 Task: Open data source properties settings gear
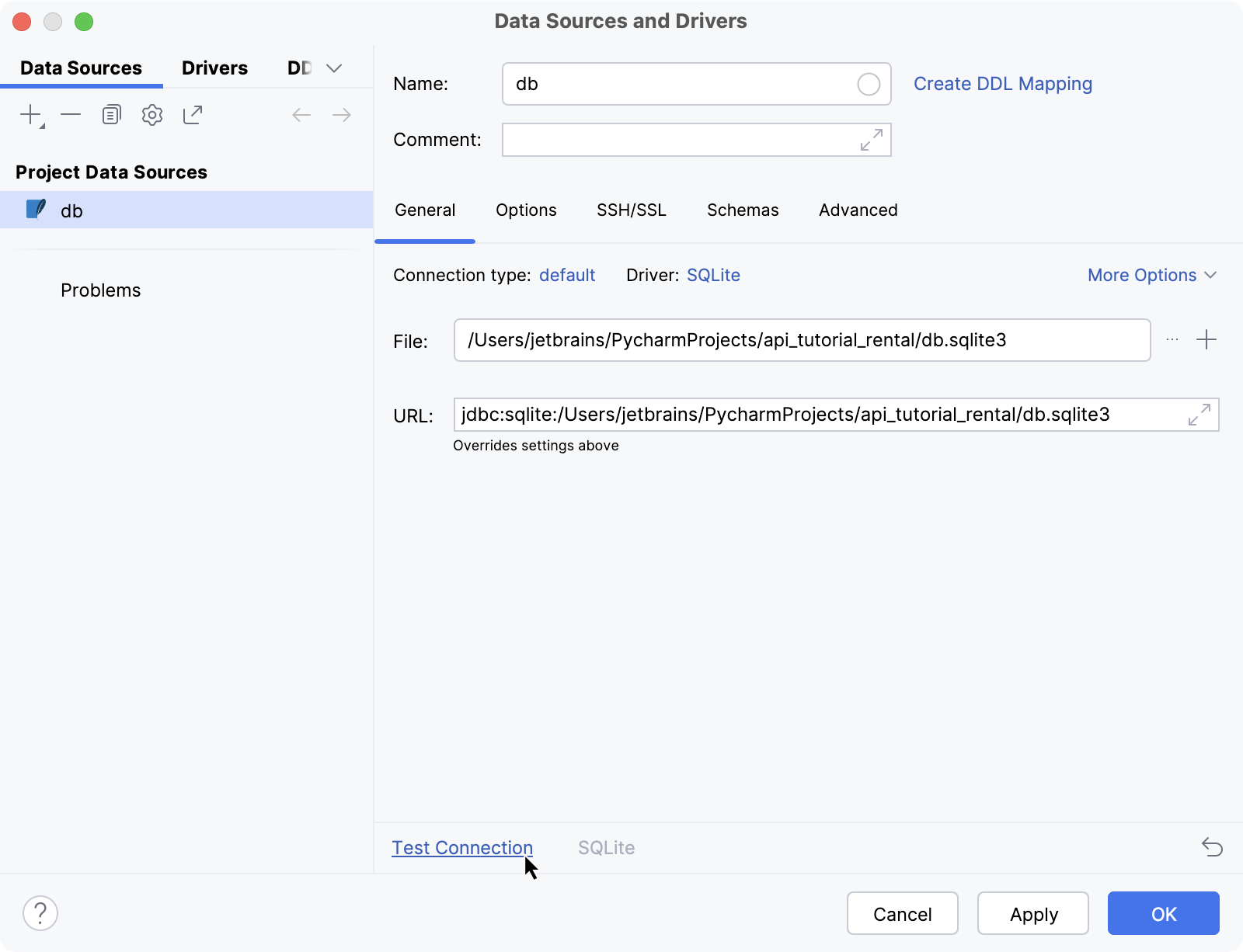click(x=152, y=114)
